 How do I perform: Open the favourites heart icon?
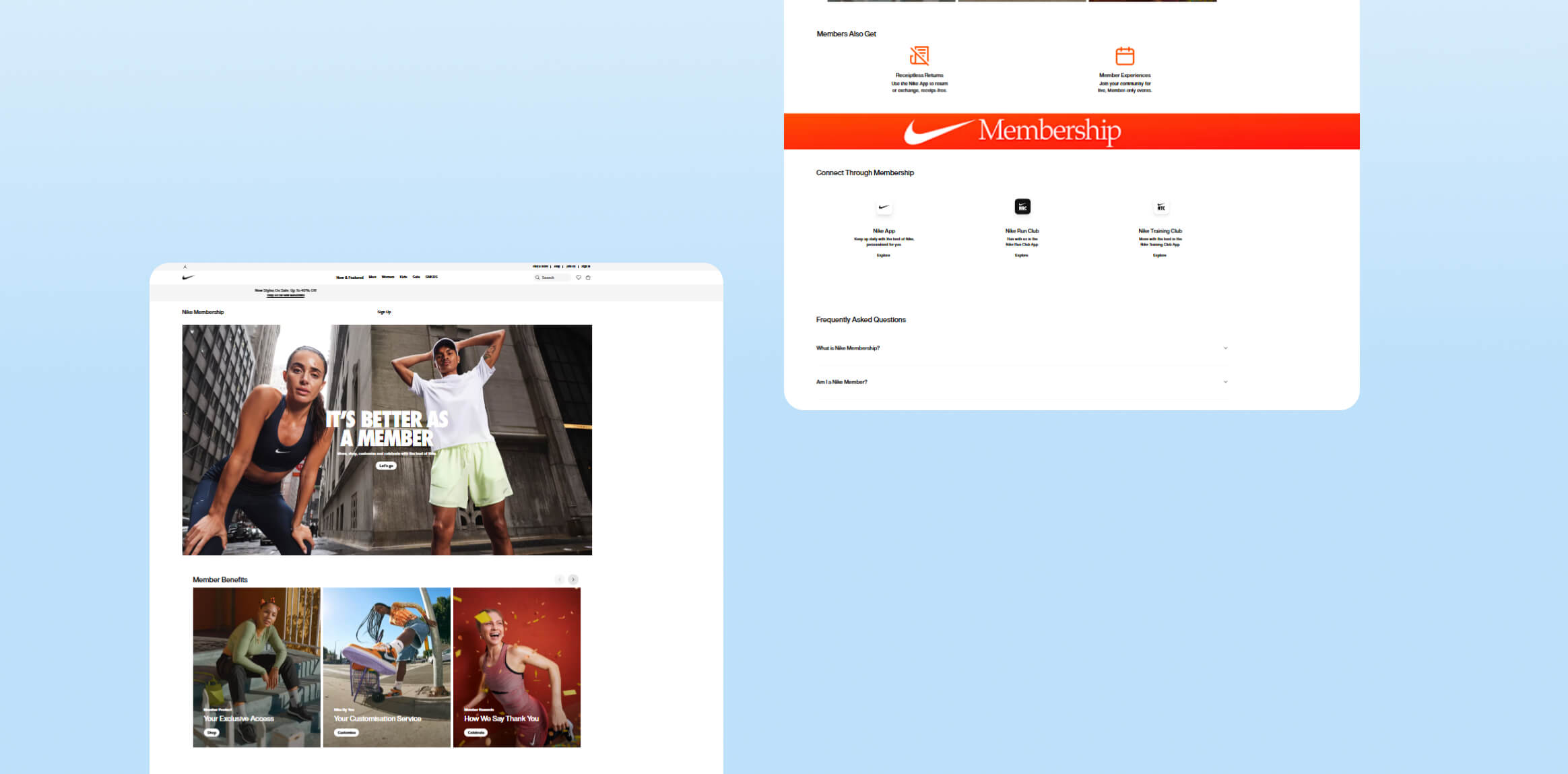pyautogui.click(x=579, y=278)
